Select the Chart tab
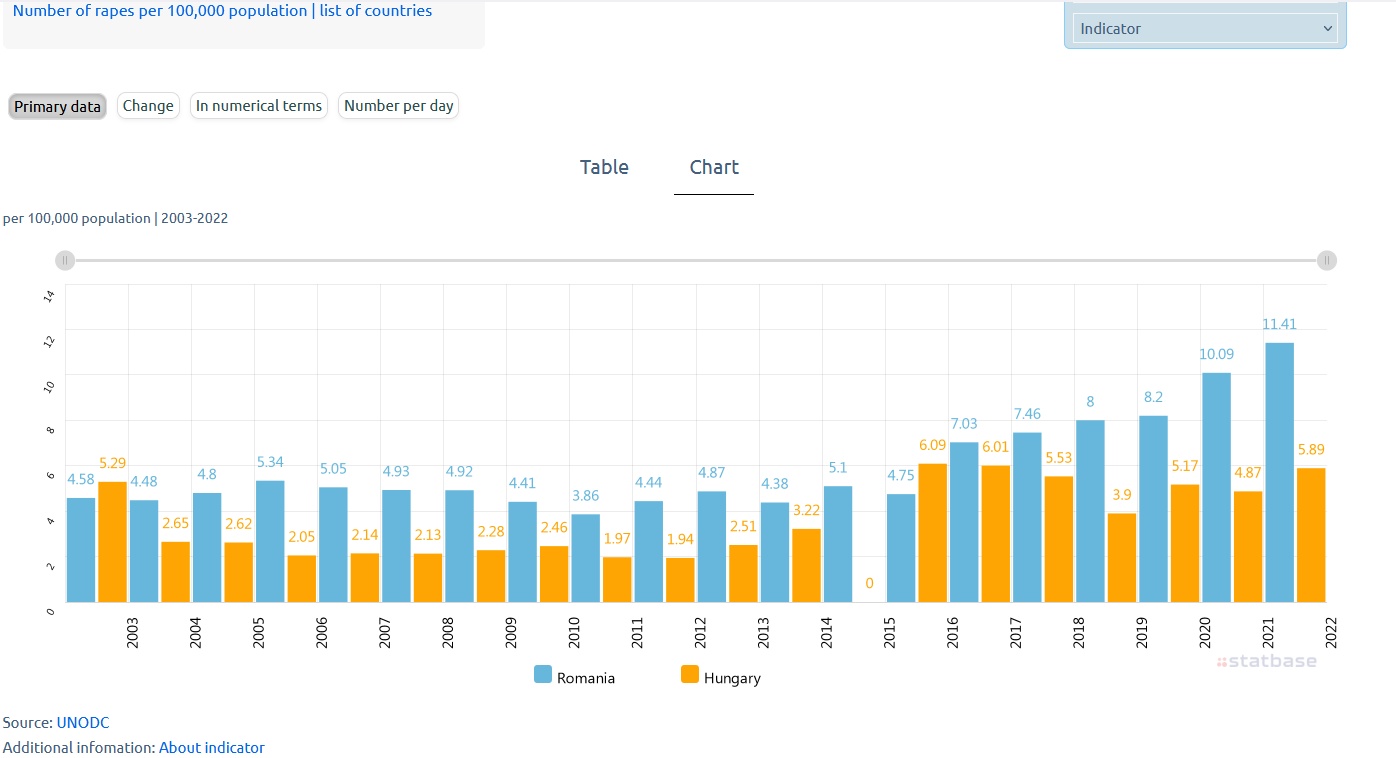 (x=714, y=167)
